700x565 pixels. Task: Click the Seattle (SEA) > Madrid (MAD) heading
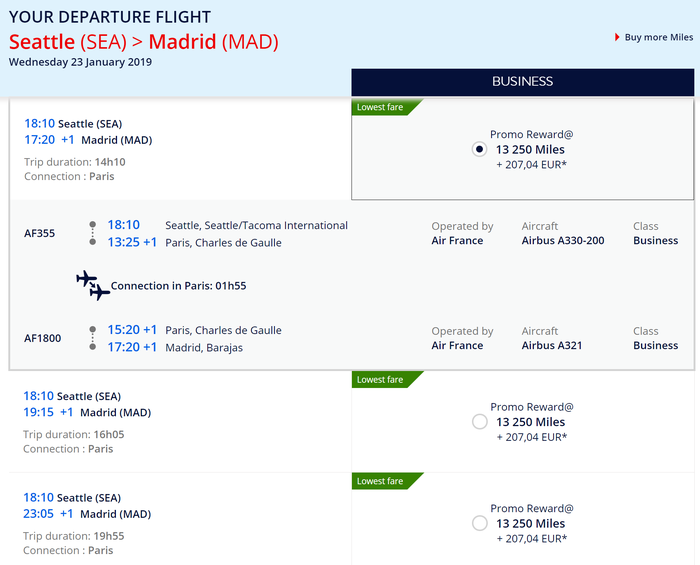click(x=144, y=42)
